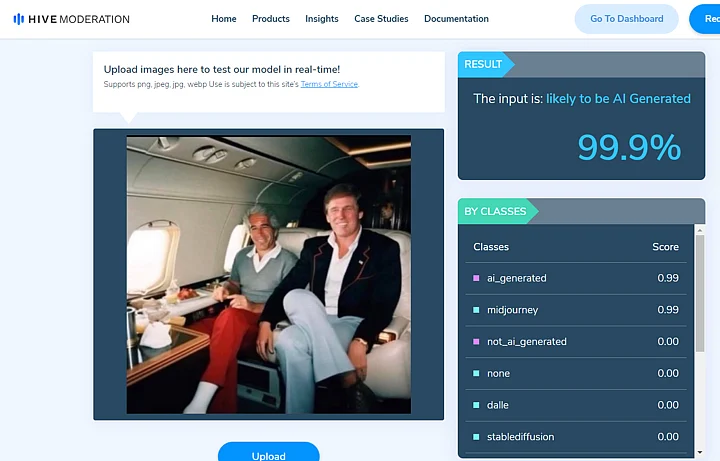This screenshot has width=720, height=461.
Task: Click the purple ai_generated class marker
Action: tap(476, 278)
